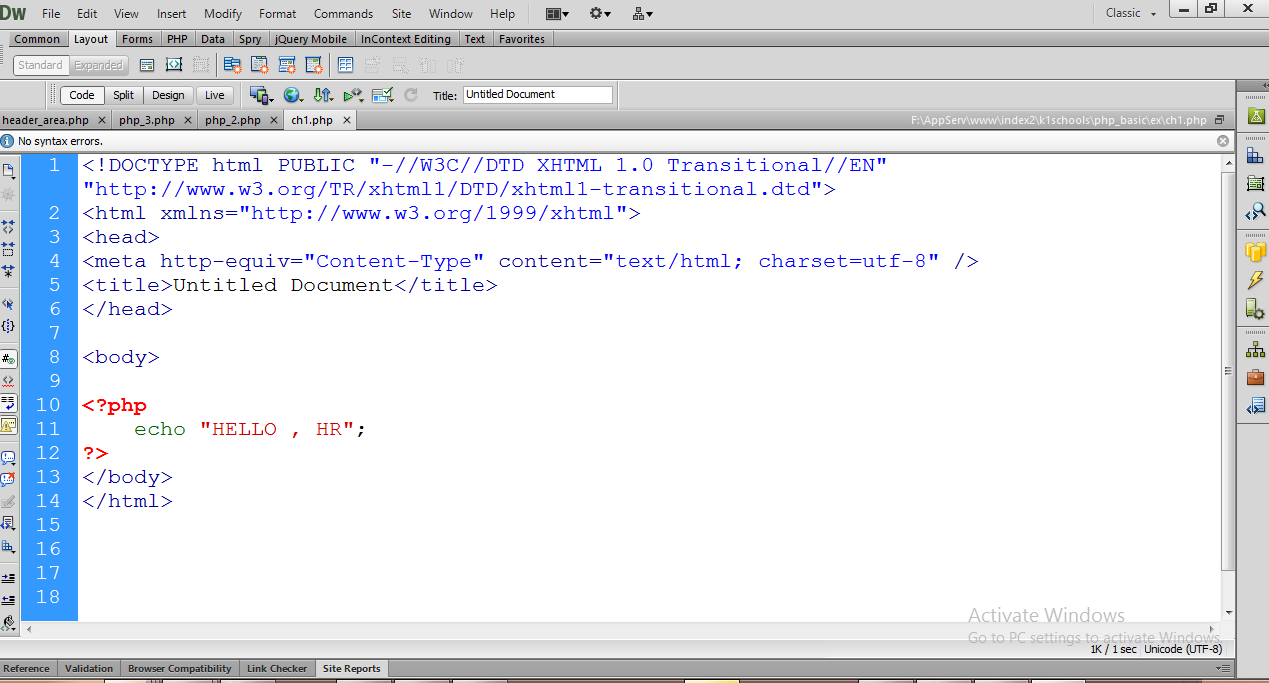The height and width of the screenshot is (683, 1269).
Task: Dismiss the 'No syntax errors' info bar
Action: click(1223, 141)
